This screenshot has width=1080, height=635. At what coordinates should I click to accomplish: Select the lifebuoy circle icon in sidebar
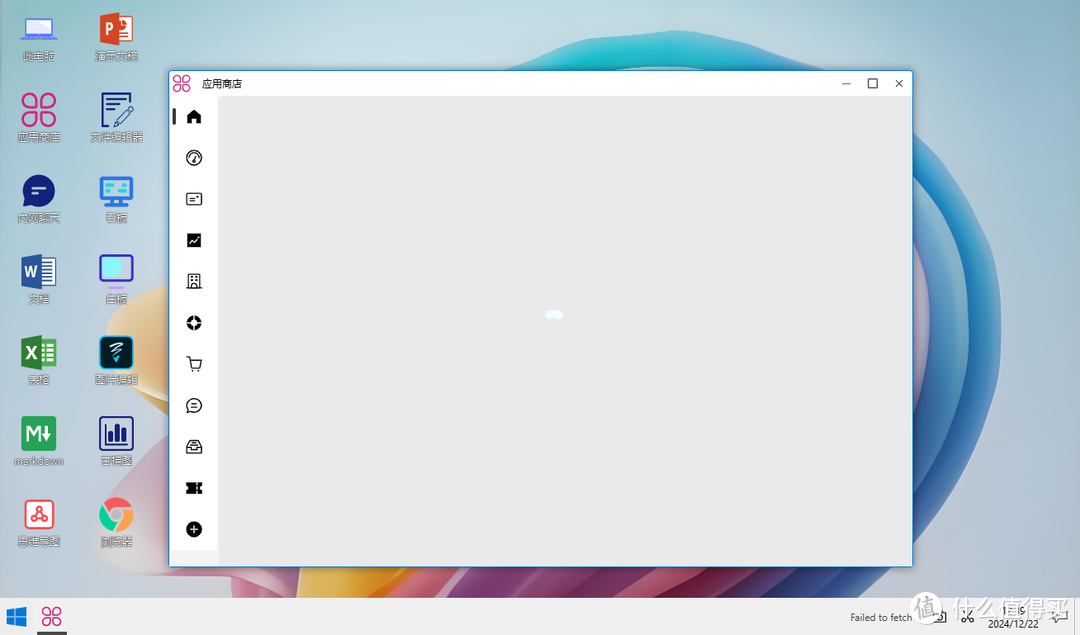(194, 323)
